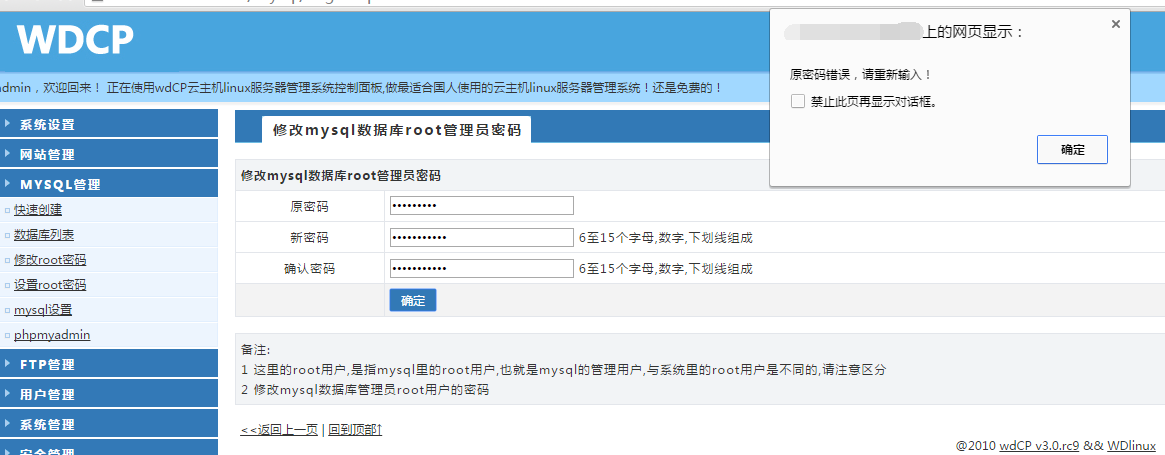Click the hint text beside 确认密码 field
Image resolution: width=1165 pixels, height=455 pixels.
point(666,269)
